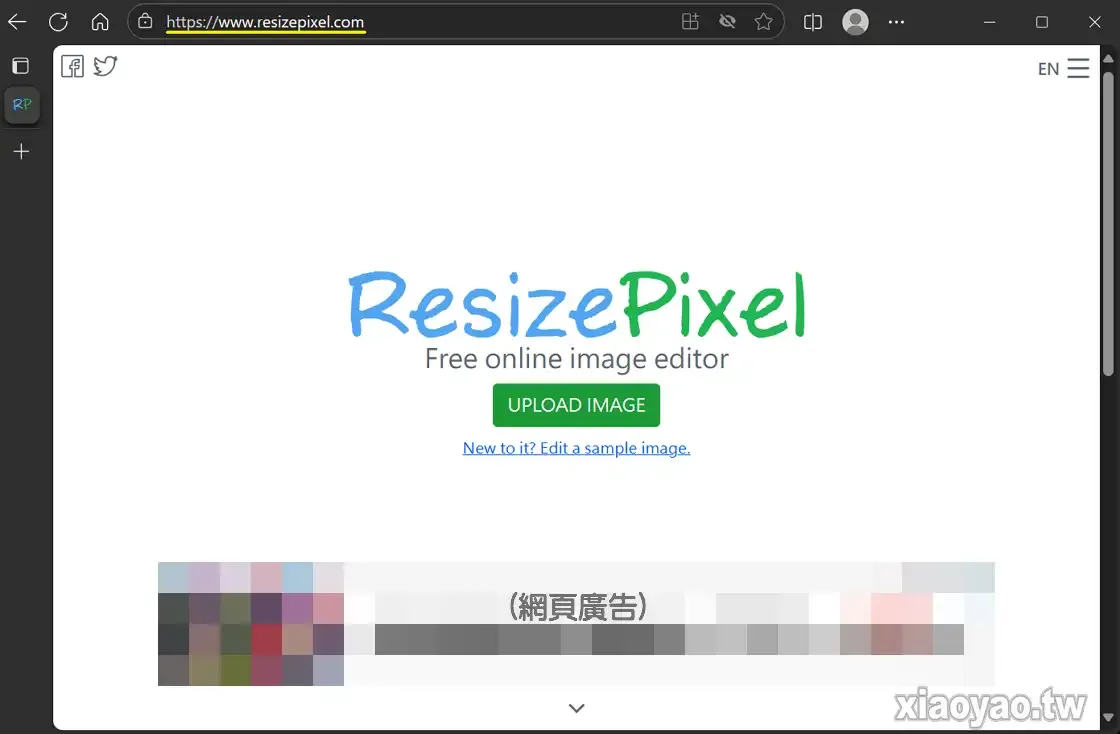Minimize the browser window
This screenshot has width=1120, height=734.
(989, 22)
